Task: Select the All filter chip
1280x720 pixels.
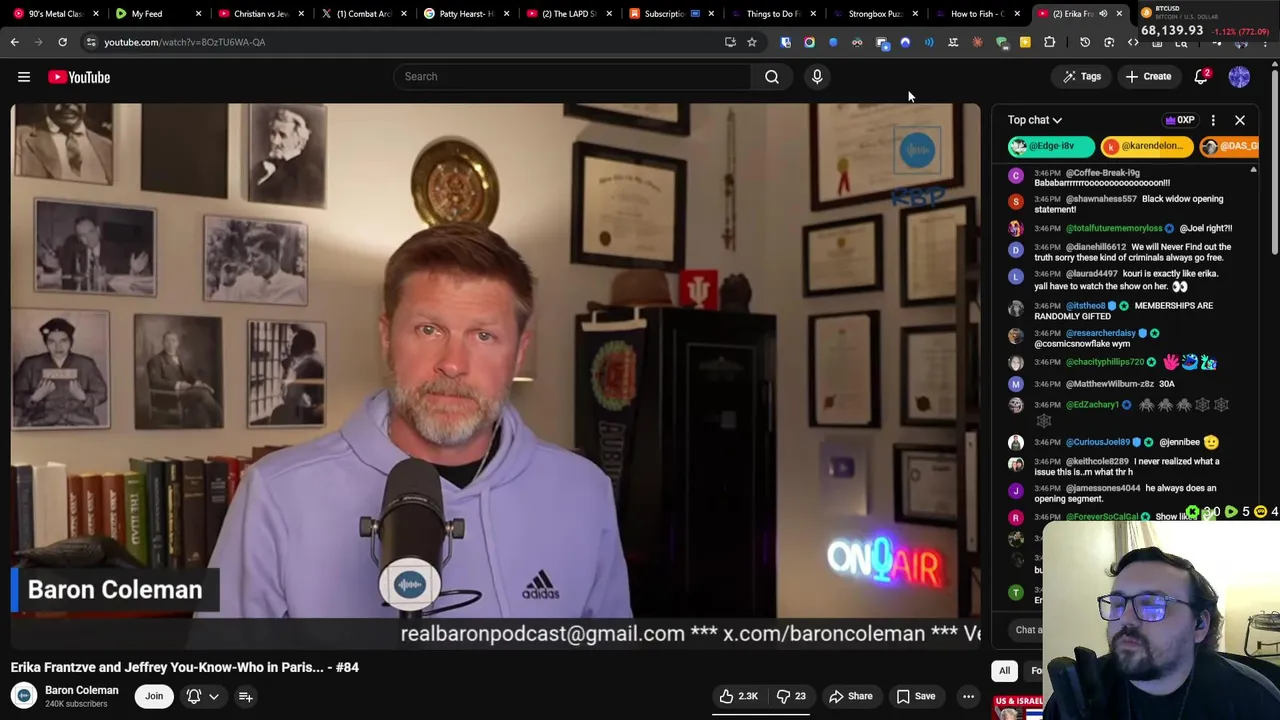Action: click(1004, 671)
